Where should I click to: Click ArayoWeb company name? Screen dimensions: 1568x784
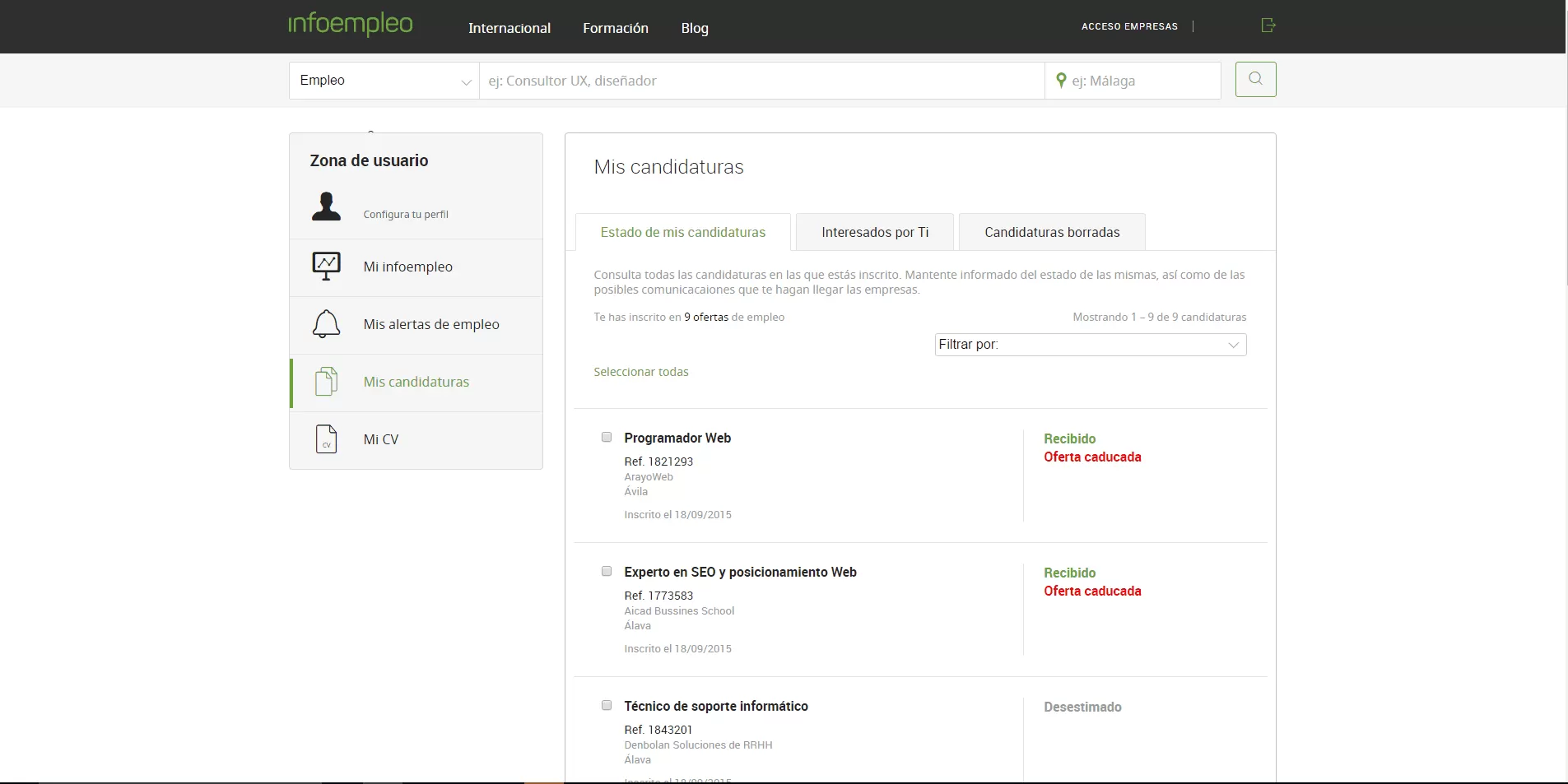click(x=649, y=477)
